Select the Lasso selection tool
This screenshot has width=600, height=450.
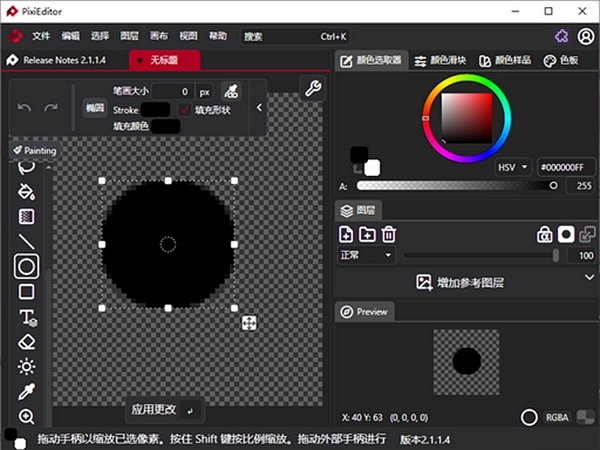click(26, 167)
